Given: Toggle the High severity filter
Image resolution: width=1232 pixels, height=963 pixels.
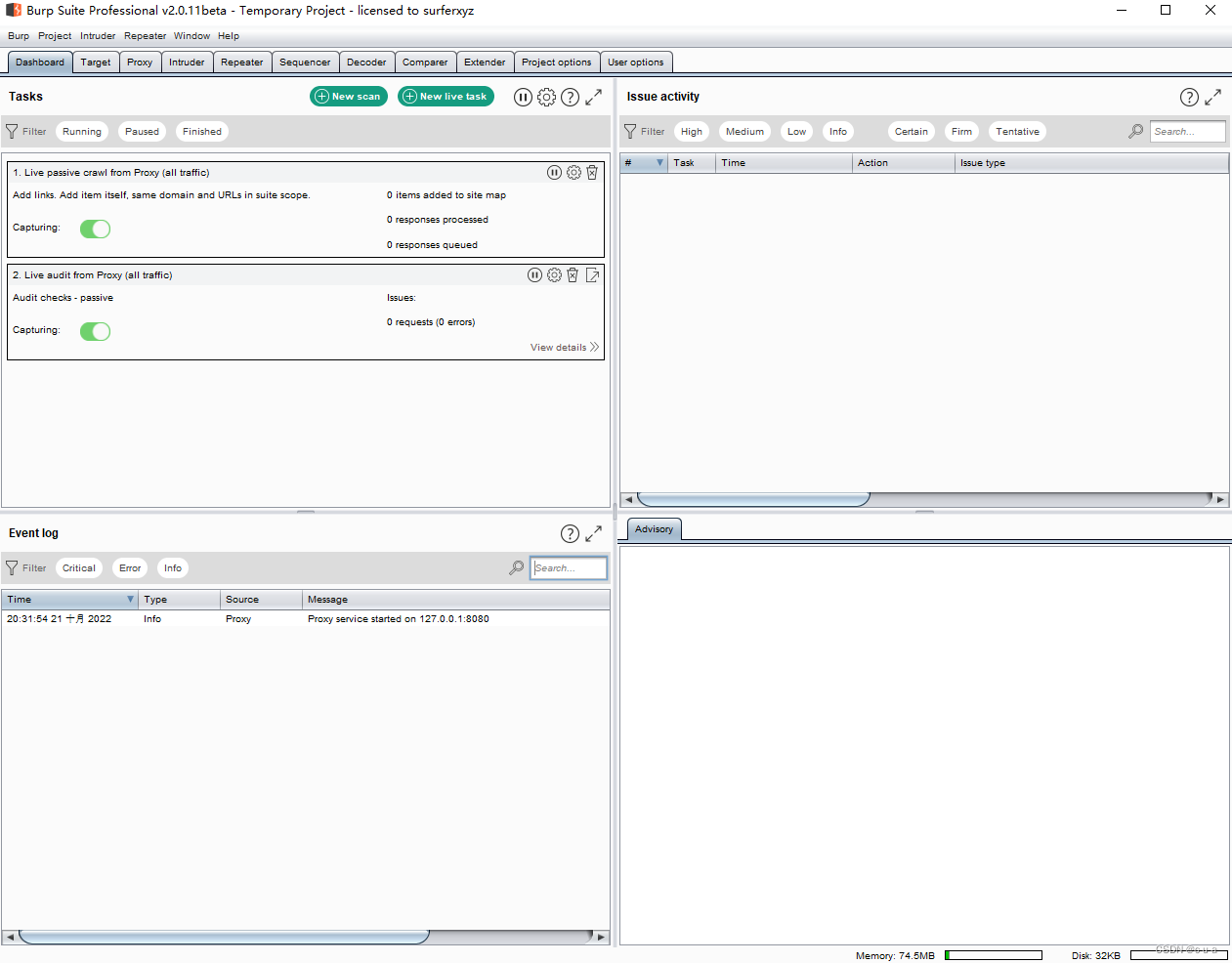Looking at the screenshot, I should [692, 132].
